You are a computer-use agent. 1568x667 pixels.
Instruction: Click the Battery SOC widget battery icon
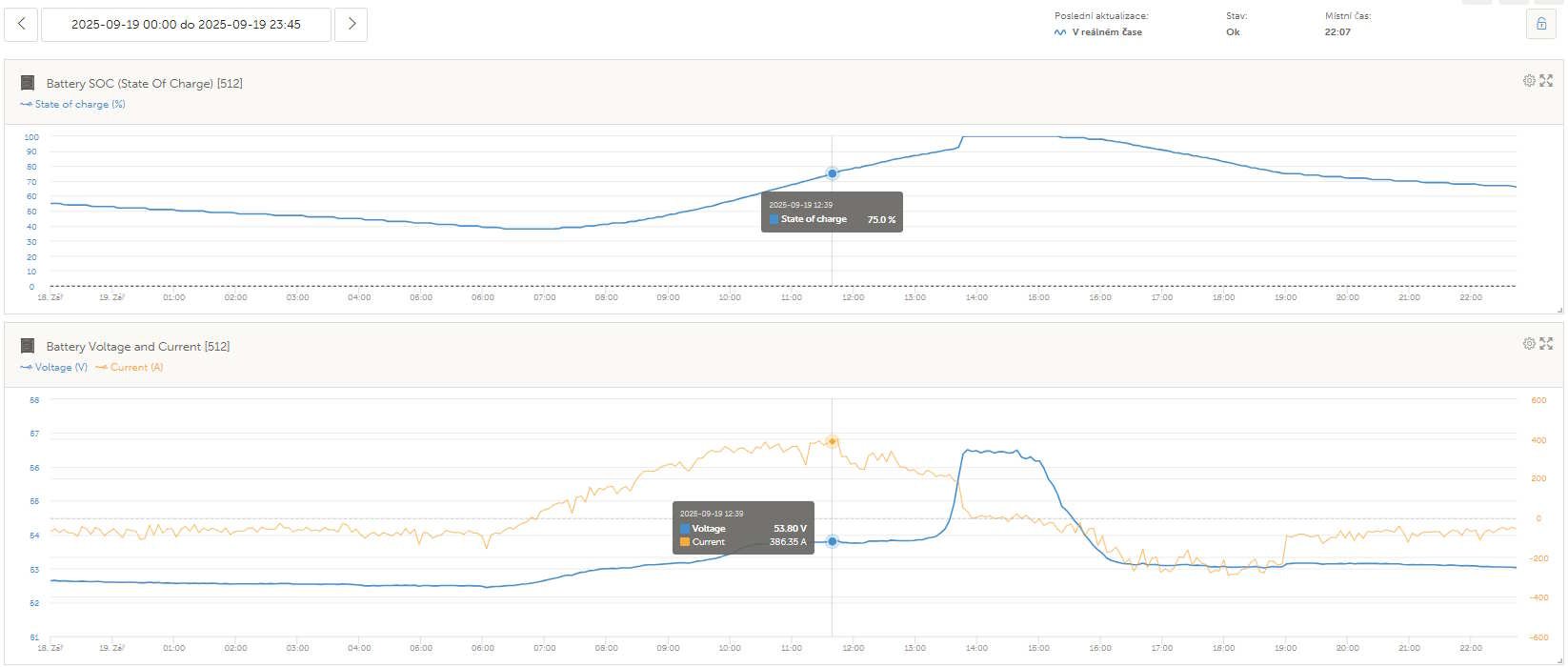[x=28, y=84]
